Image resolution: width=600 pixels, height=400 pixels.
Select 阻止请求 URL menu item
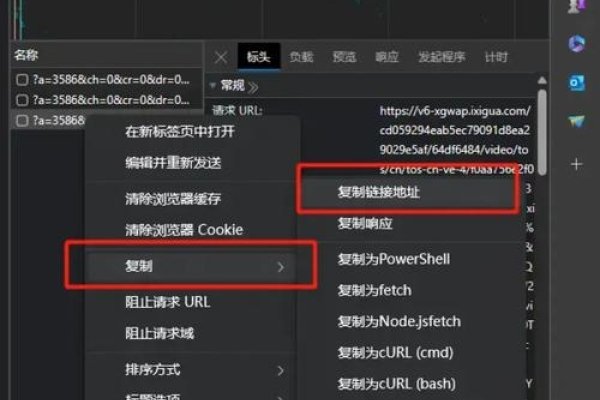(191, 302)
